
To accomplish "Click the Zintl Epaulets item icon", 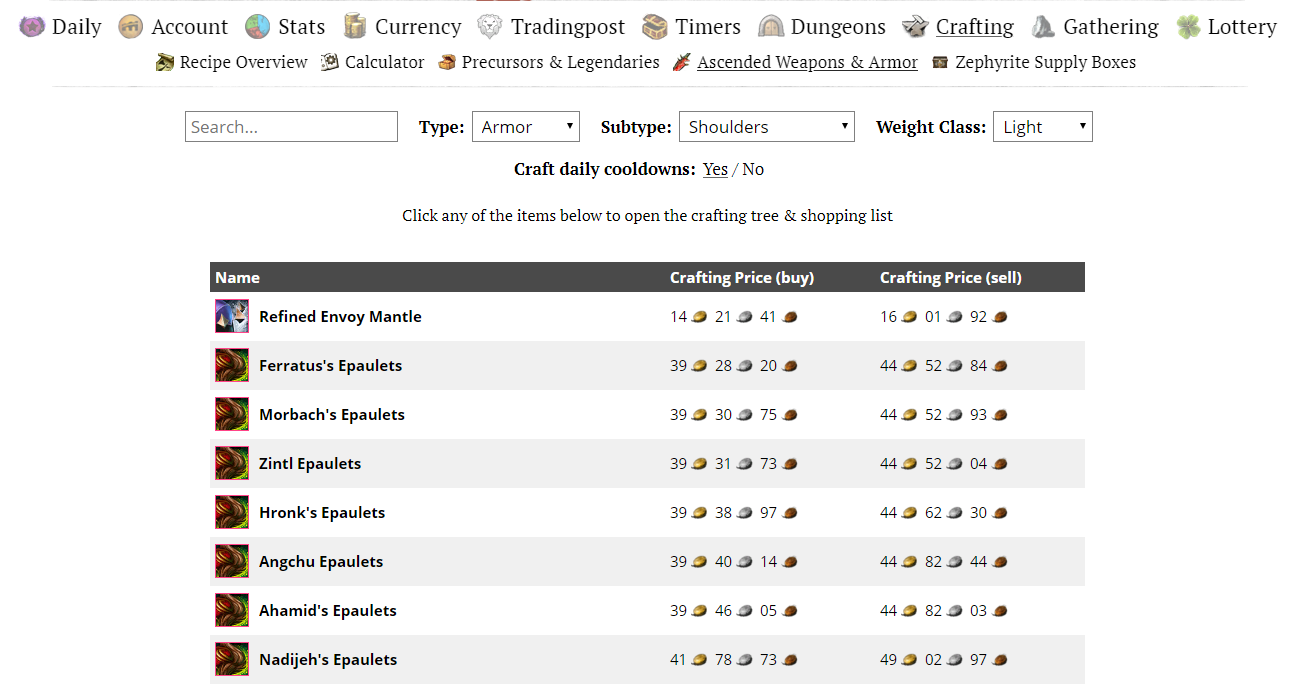I will pos(232,463).
